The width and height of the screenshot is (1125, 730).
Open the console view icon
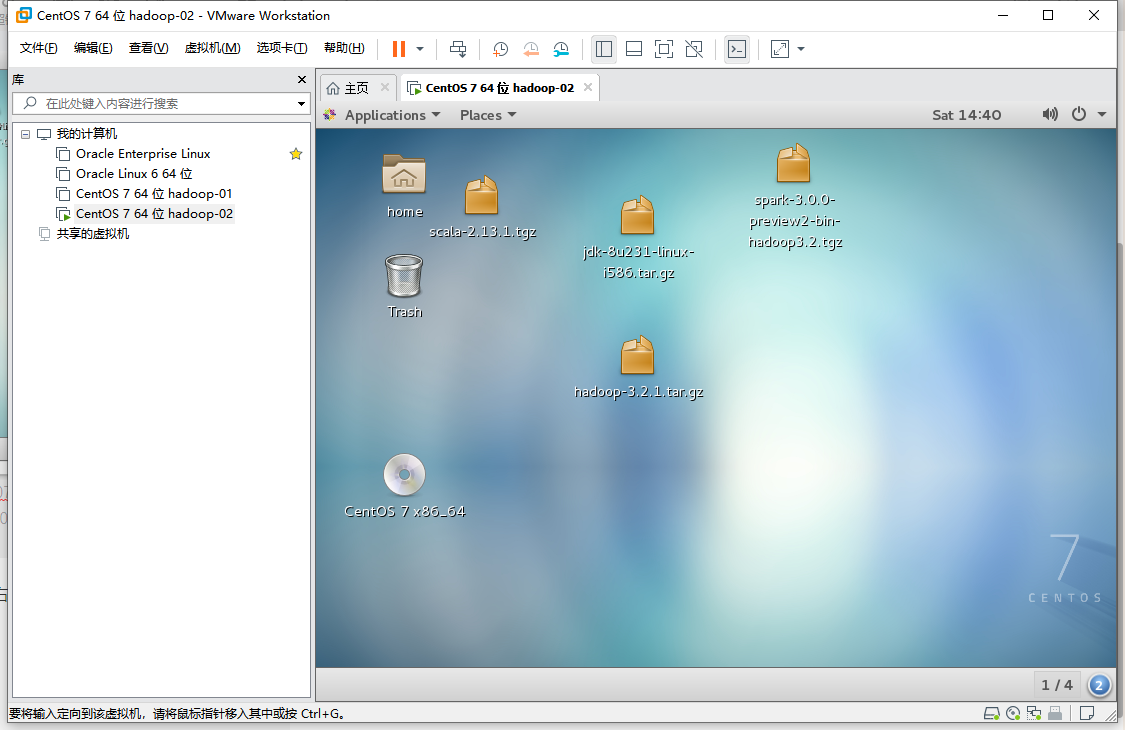(737, 49)
